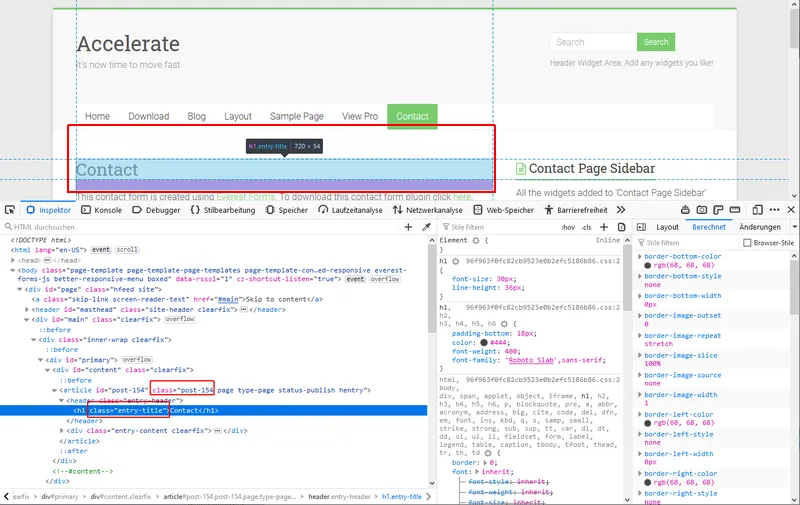Toggle the rulers for the page
Viewport: 800px width, 505px height.
(735, 210)
